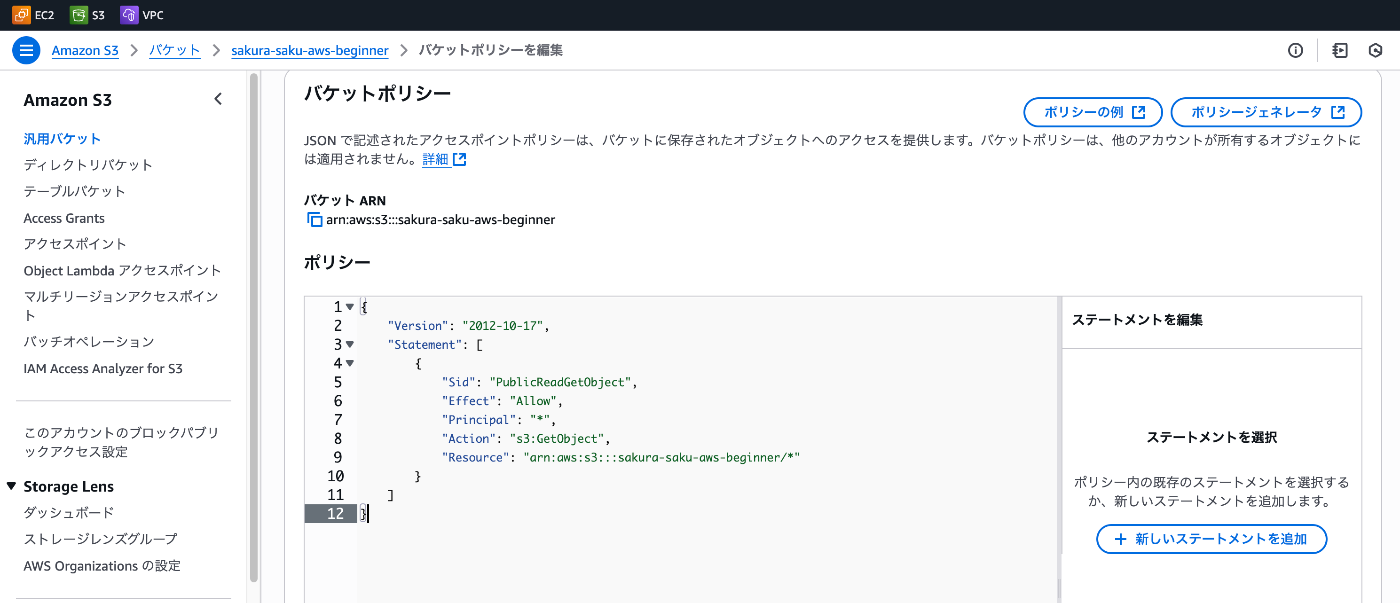Open ポリシージェネレータ
This screenshot has height=603, width=1400.
[1266, 112]
